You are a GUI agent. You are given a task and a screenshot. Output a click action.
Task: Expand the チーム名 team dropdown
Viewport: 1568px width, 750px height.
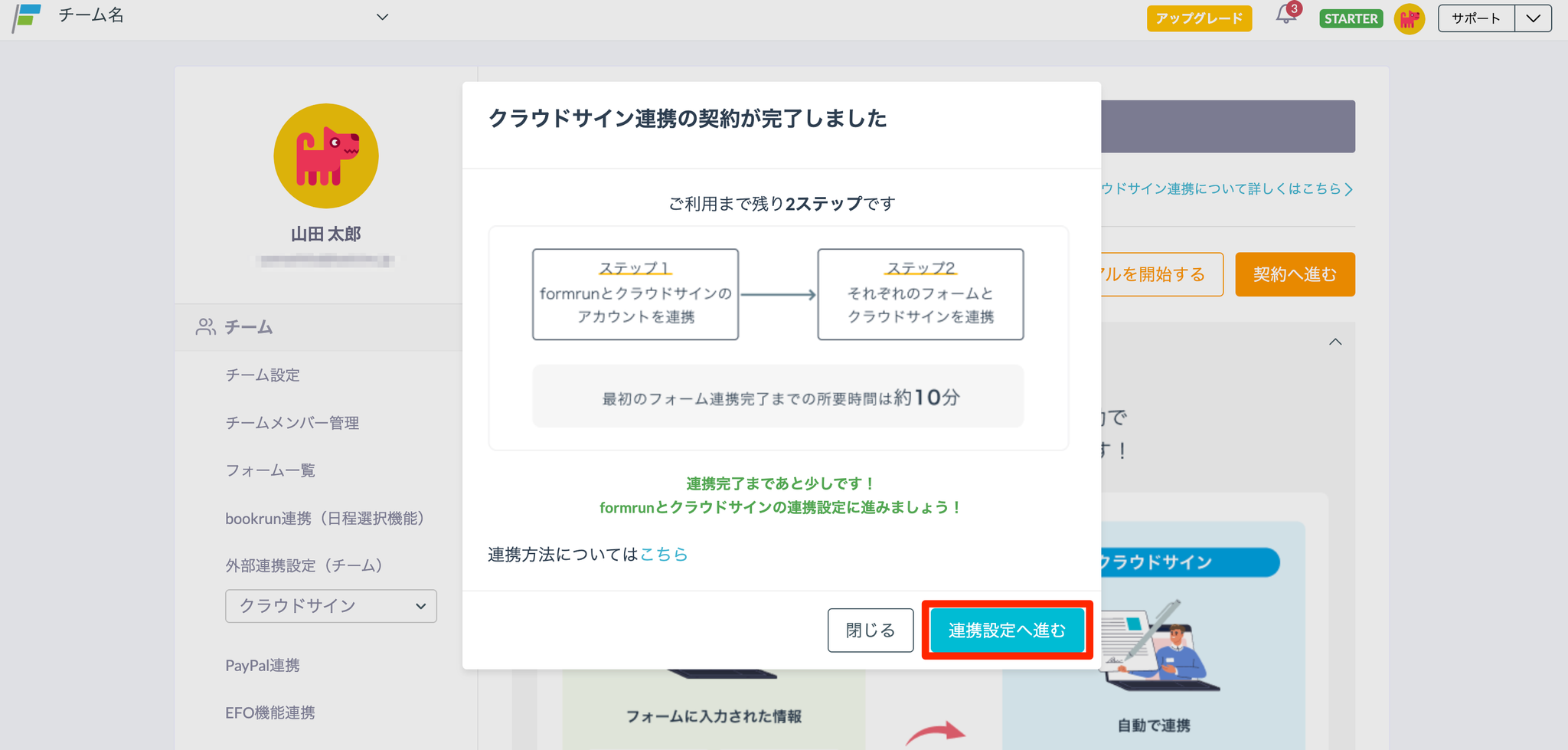[382, 17]
